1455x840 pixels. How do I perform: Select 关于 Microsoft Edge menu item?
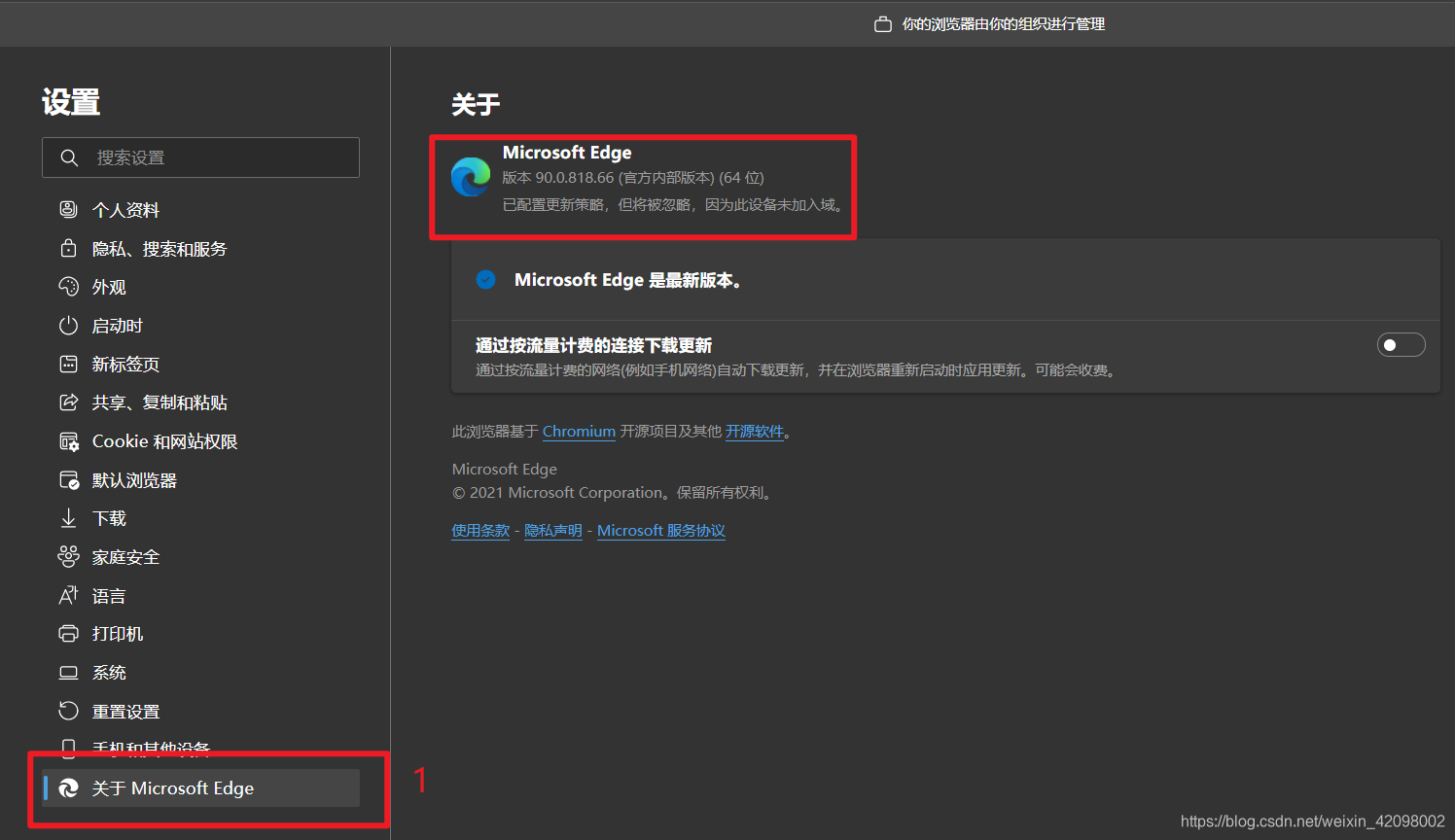click(x=200, y=787)
